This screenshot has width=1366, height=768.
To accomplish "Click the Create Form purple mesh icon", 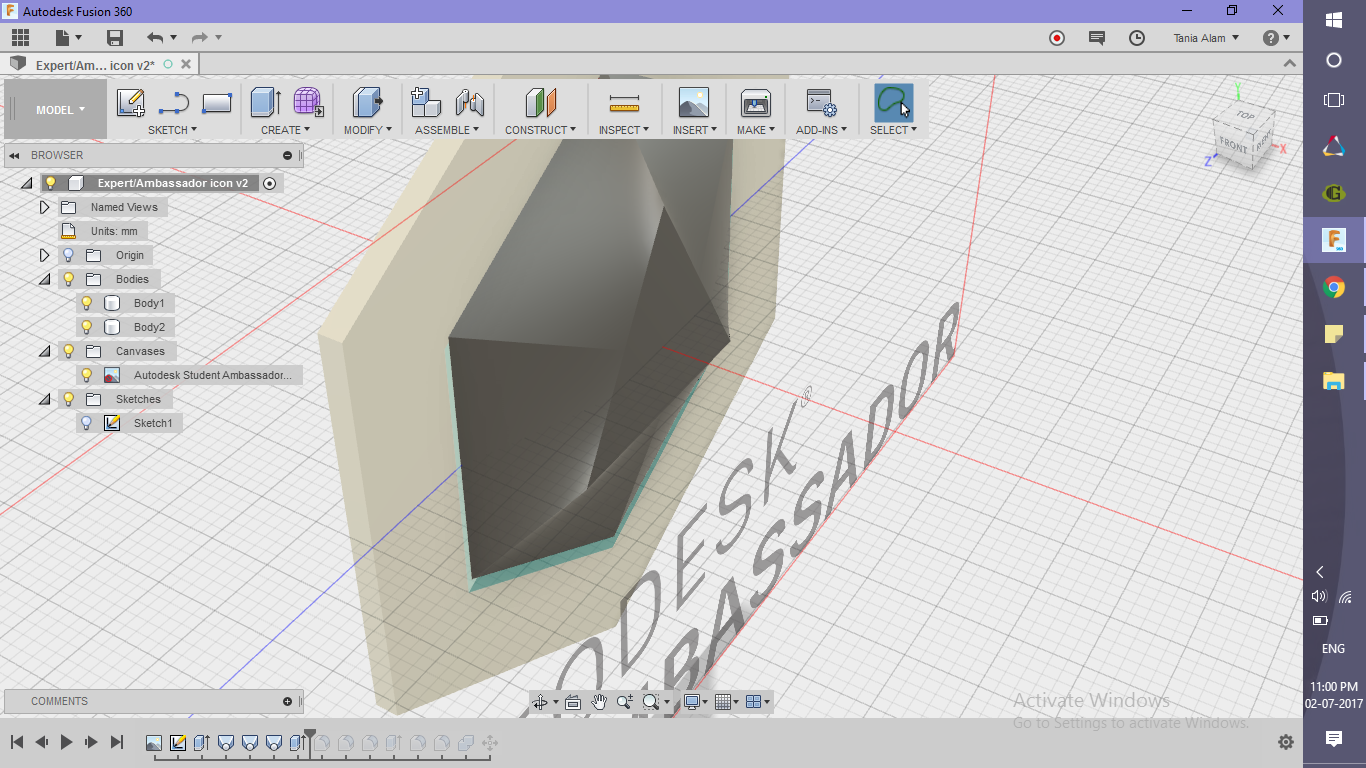I will point(308,103).
